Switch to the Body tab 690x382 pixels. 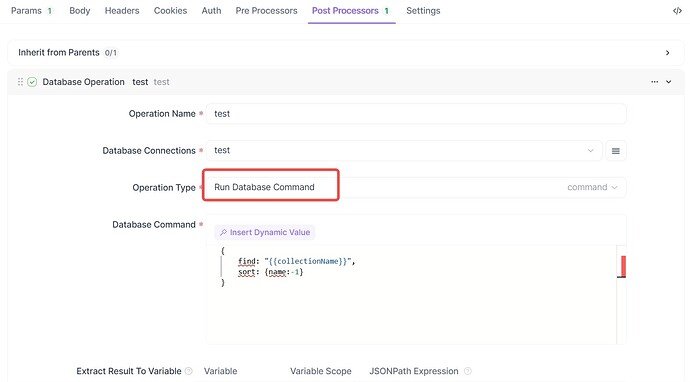[80, 11]
